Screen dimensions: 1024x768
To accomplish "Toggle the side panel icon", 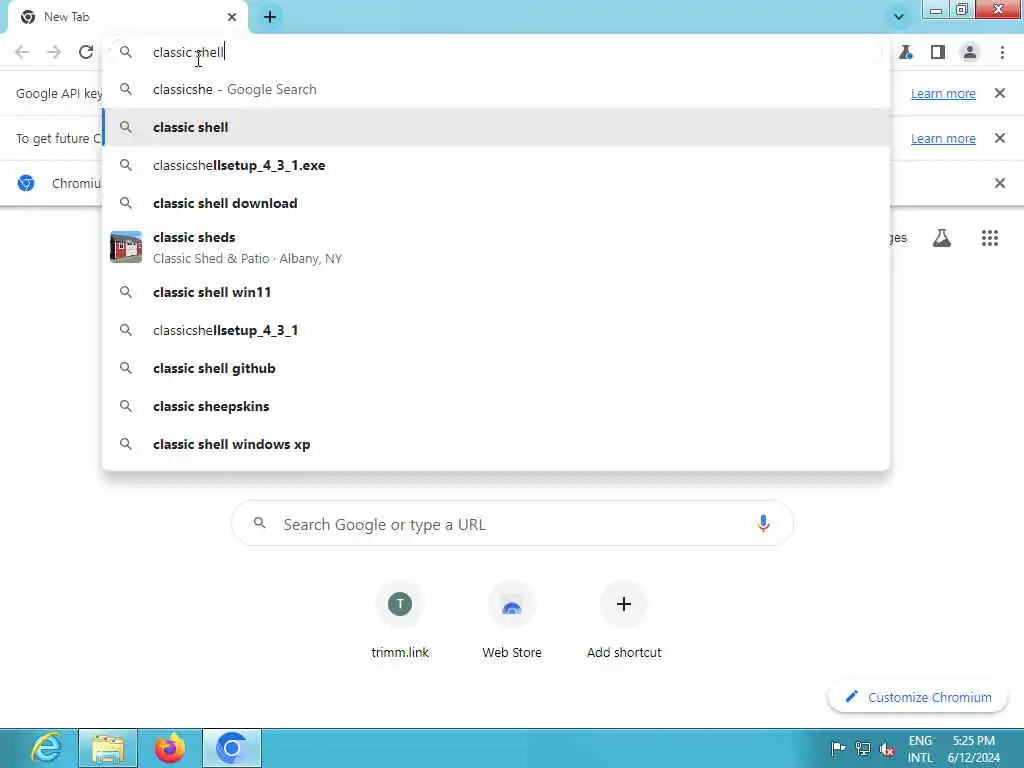I will pyautogui.click(x=938, y=52).
